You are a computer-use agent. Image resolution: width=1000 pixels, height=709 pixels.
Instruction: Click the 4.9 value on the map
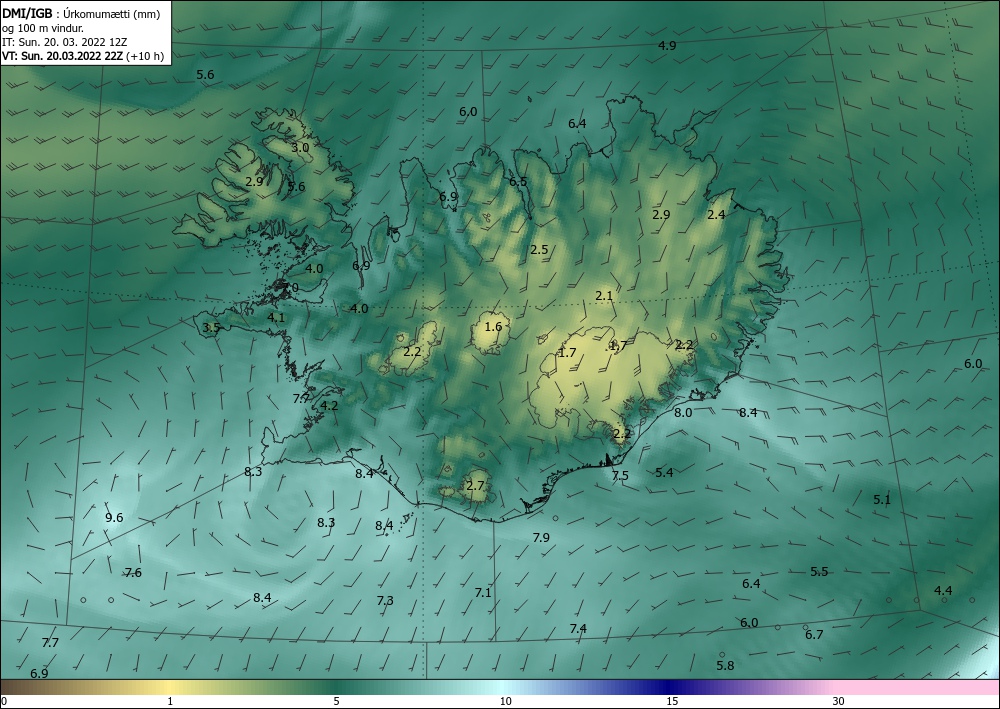pos(667,45)
